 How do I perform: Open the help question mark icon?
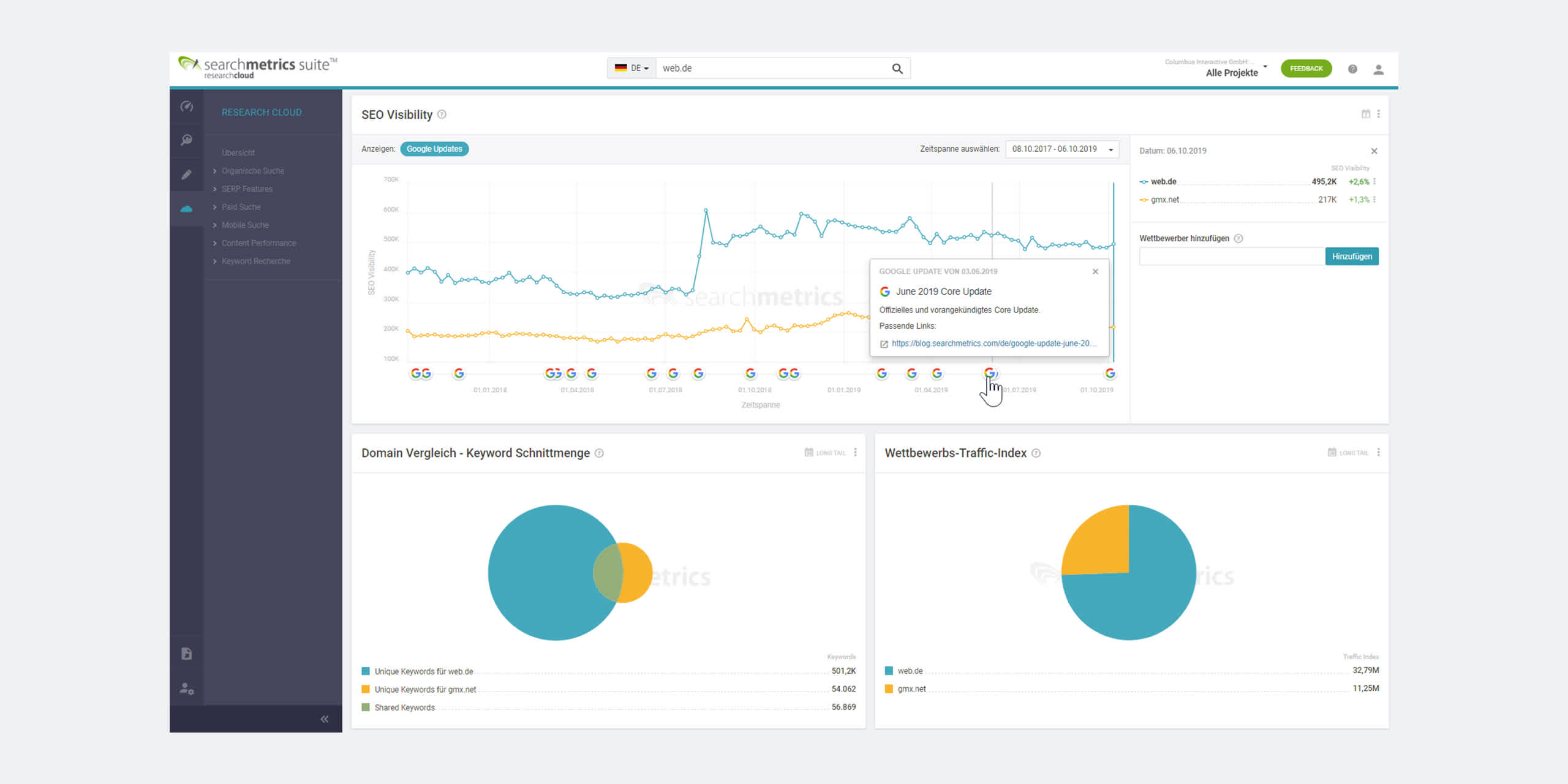click(x=1352, y=69)
